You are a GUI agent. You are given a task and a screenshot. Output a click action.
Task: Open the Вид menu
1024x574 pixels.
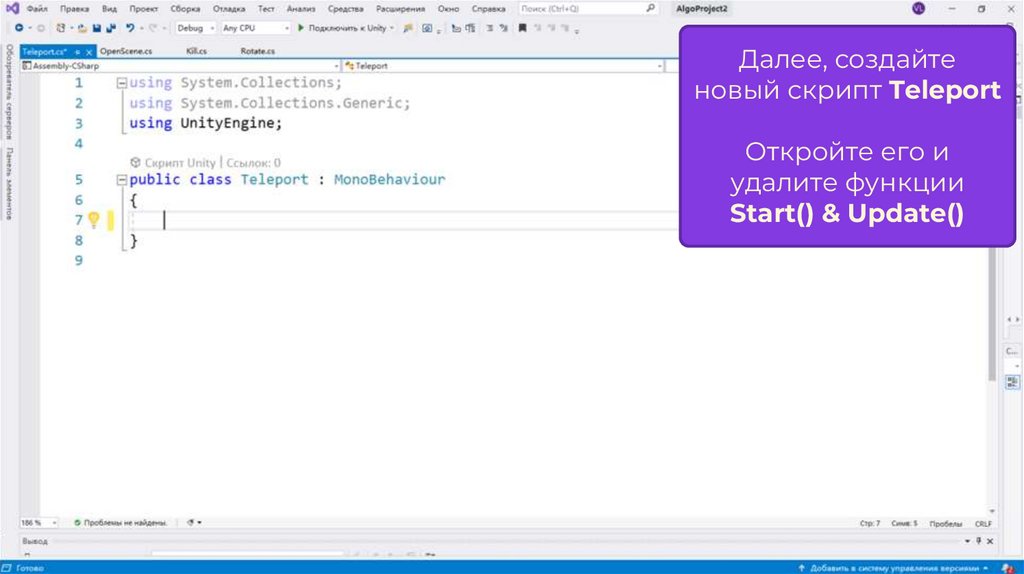[109, 8]
